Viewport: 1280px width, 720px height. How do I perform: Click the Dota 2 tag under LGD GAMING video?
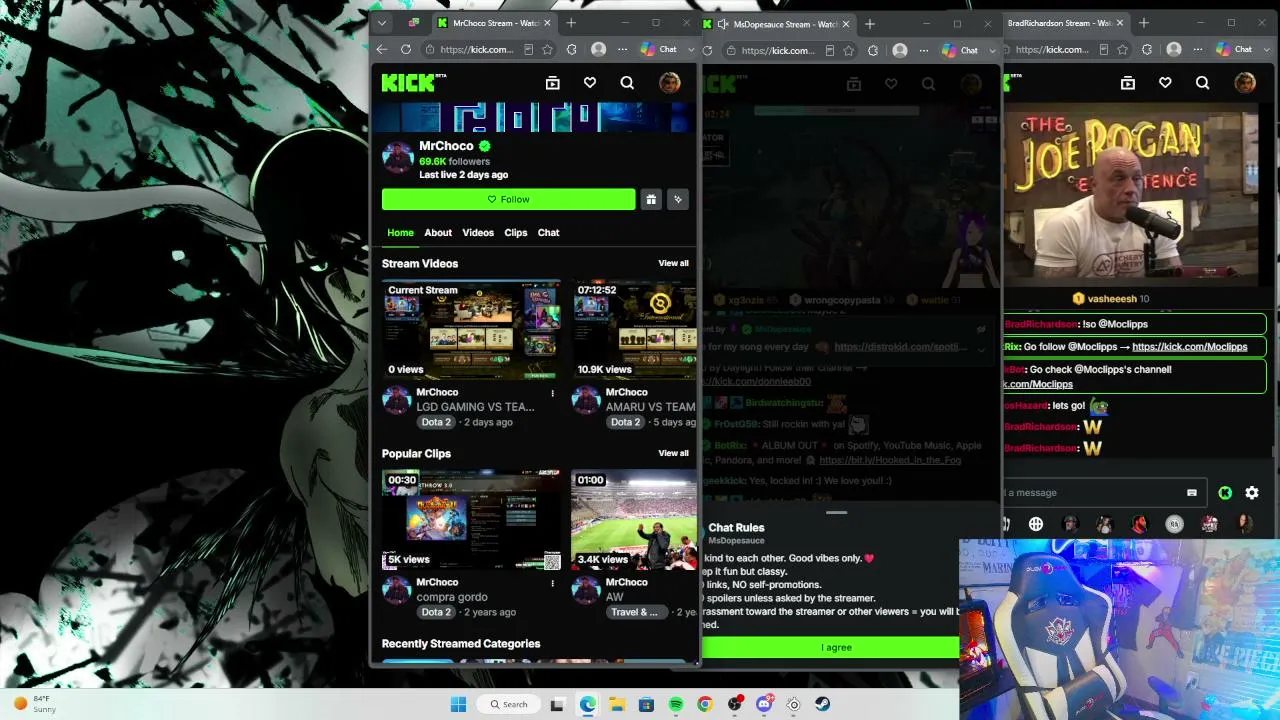(x=436, y=422)
